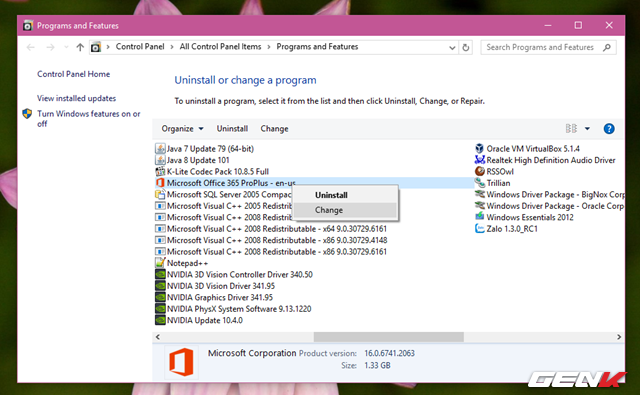Click the Zalo 1.3.0_RC1 icon
This screenshot has width=640, height=395.
pos(480,229)
